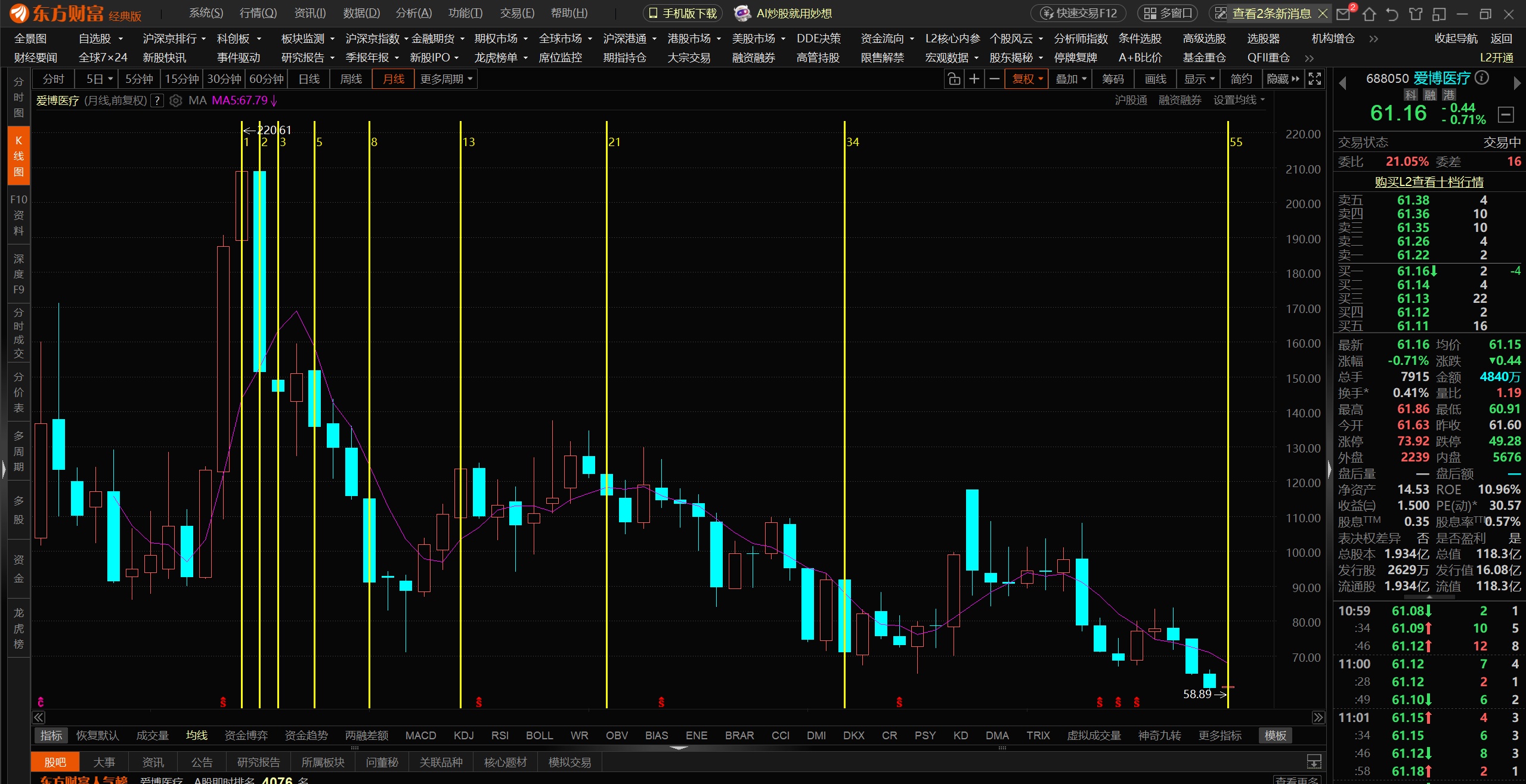Click the 购买L2查看十档行情 link

(x=1429, y=182)
